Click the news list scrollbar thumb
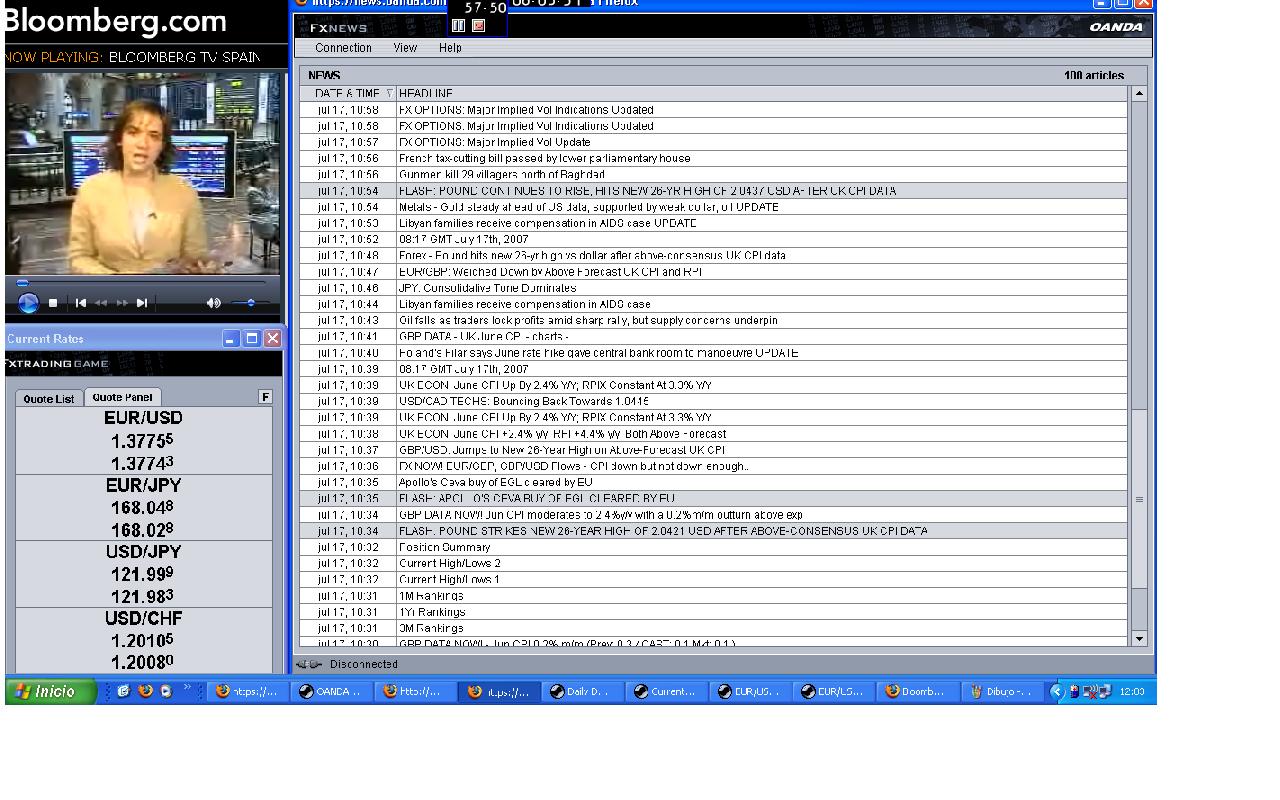The height and width of the screenshot is (800, 1280). point(1139,499)
